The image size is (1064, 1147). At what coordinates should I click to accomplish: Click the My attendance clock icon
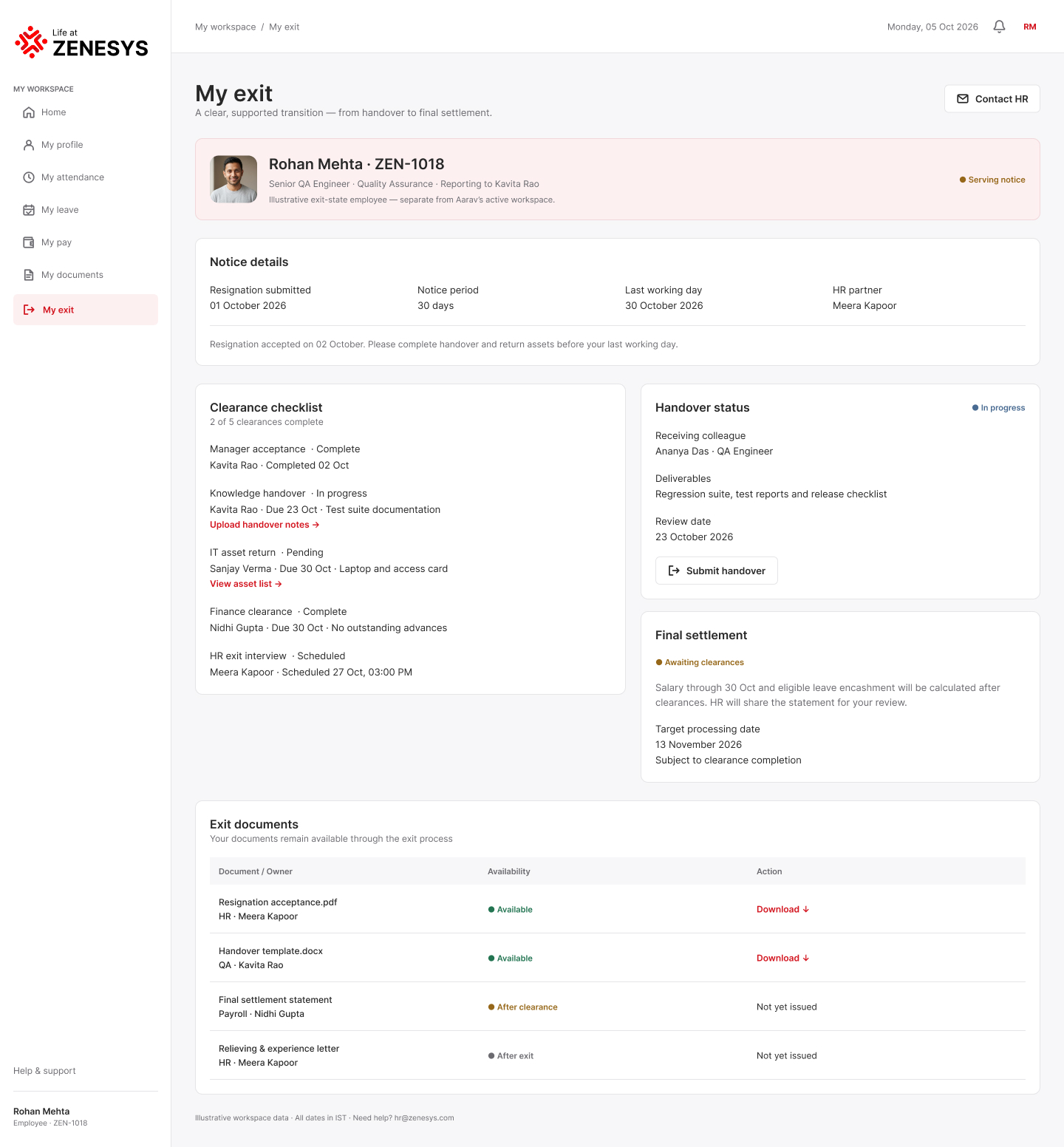[x=29, y=177]
